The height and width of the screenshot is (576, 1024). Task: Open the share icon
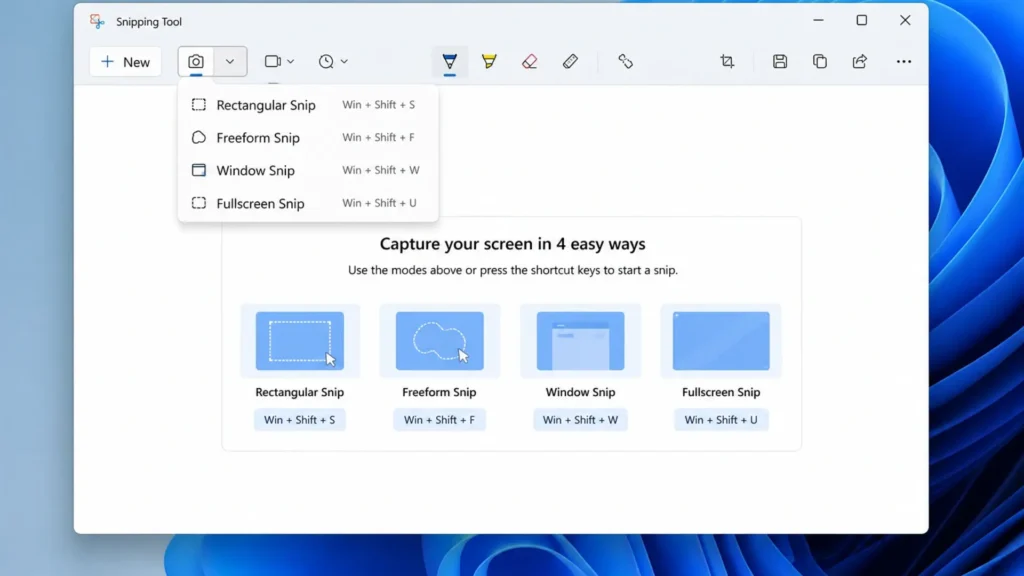[859, 61]
